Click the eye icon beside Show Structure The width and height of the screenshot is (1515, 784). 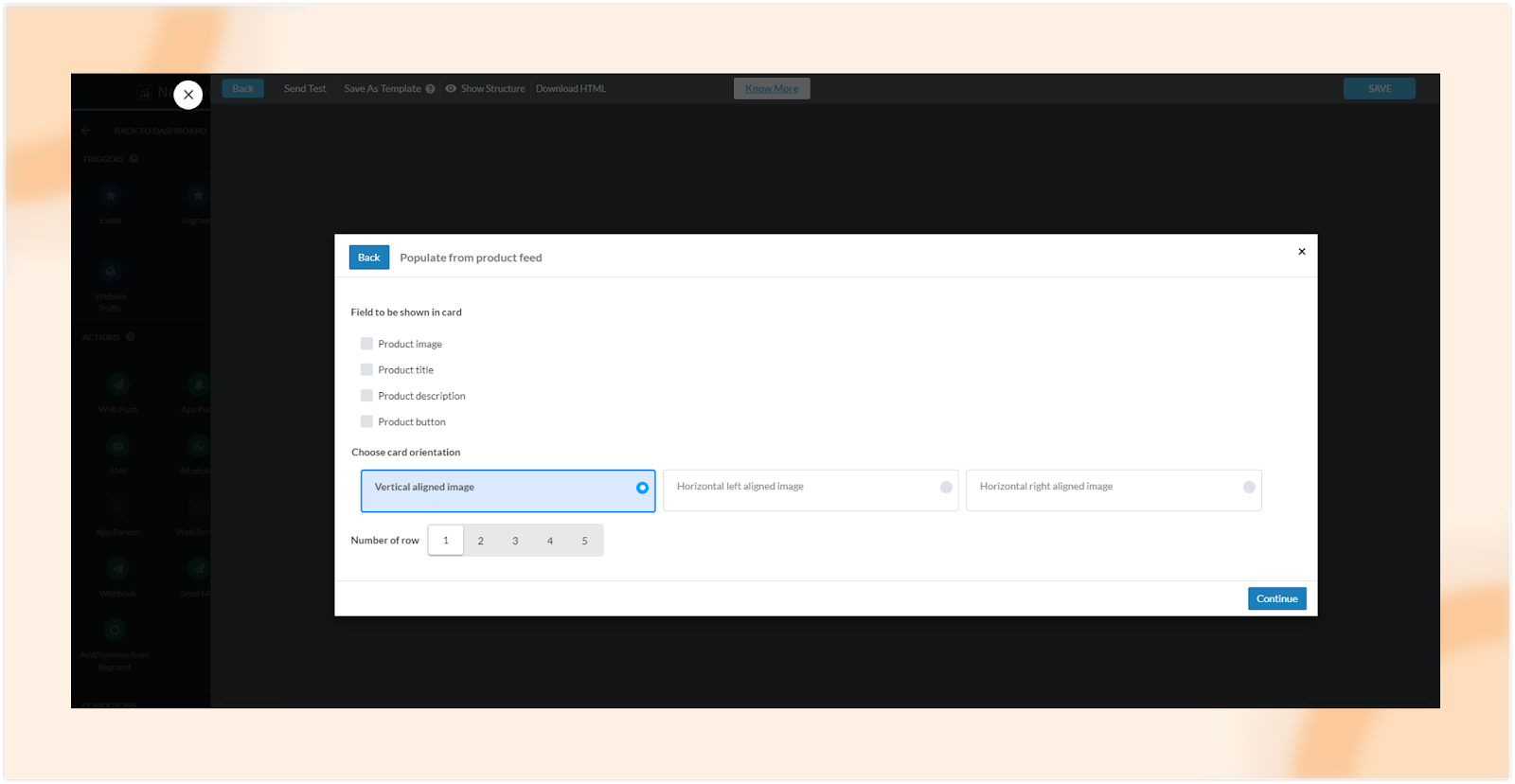451,88
